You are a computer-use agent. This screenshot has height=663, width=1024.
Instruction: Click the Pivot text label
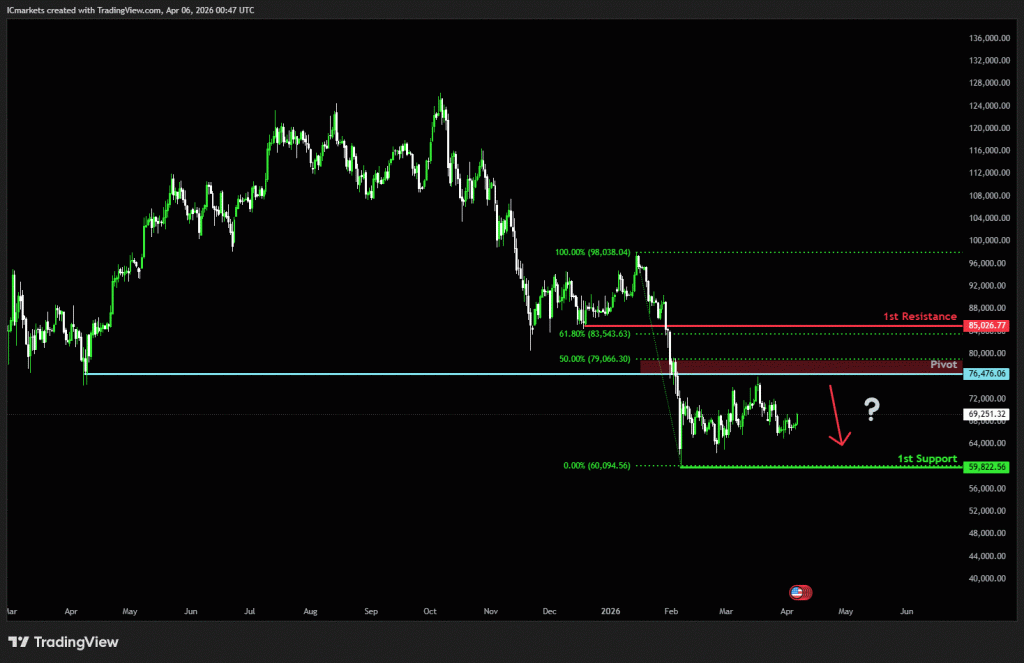943,365
